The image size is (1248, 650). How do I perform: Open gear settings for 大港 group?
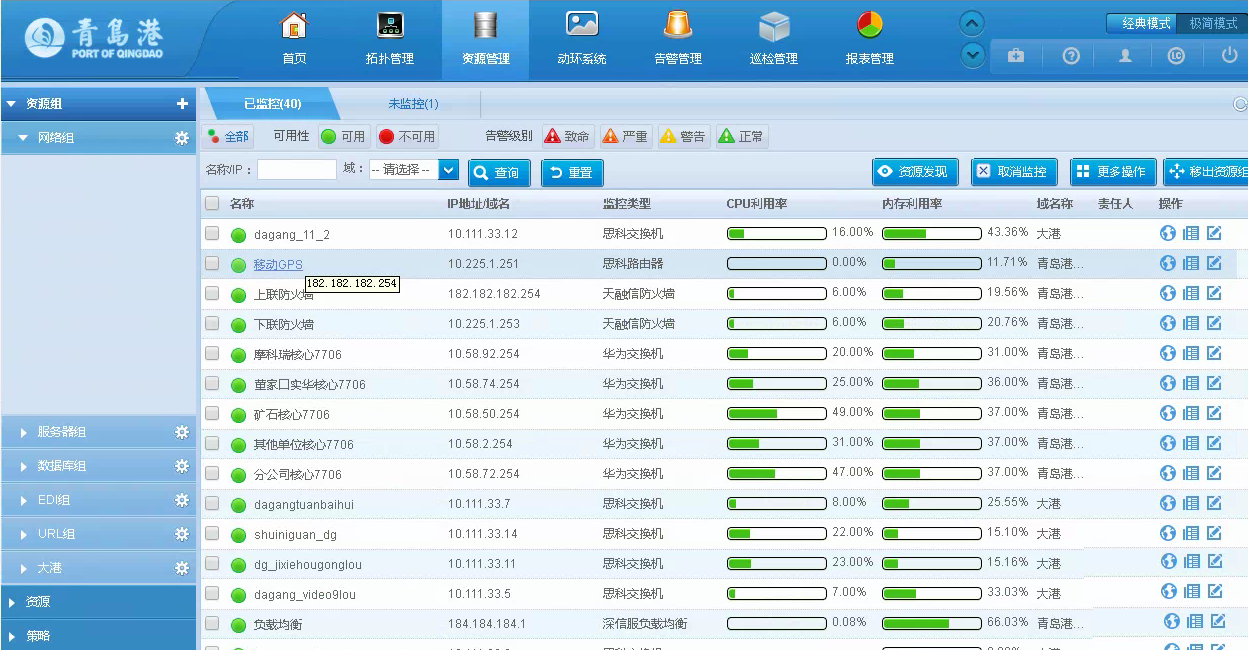point(182,568)
